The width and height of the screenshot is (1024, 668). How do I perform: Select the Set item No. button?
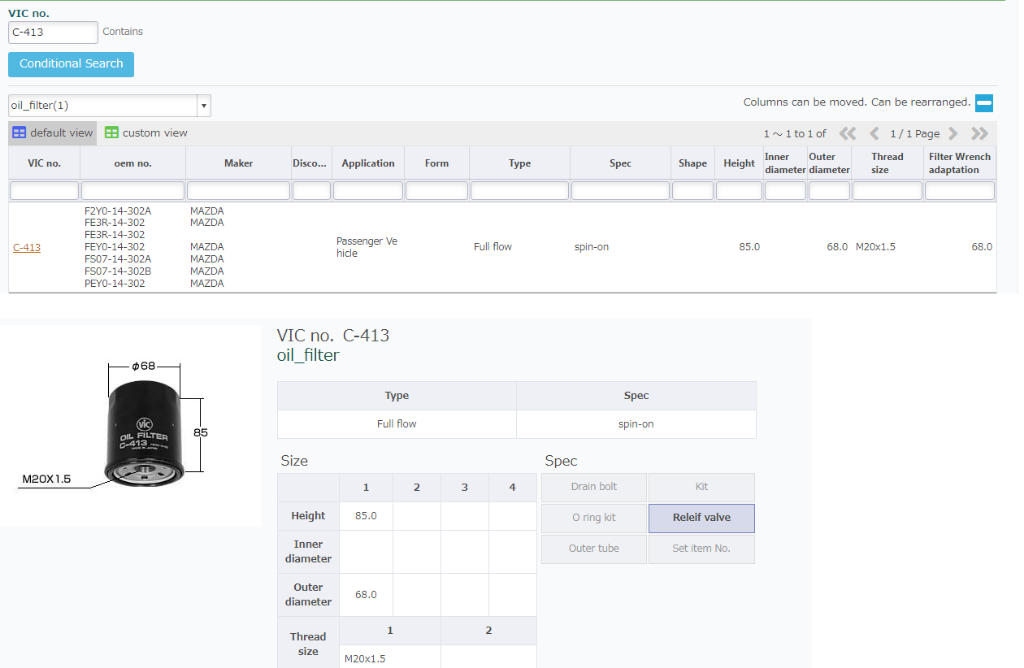coord(701,549)
